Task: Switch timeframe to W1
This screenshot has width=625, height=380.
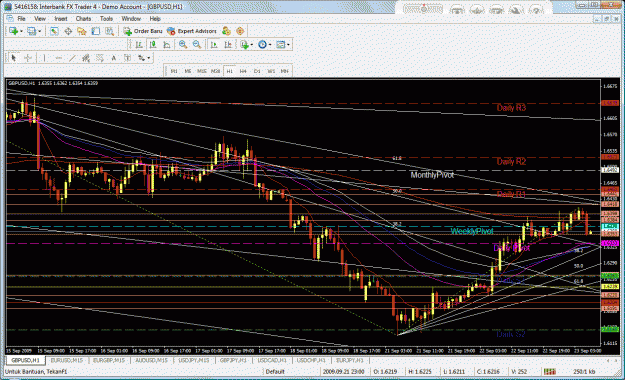Action: [x=271, y=71]
